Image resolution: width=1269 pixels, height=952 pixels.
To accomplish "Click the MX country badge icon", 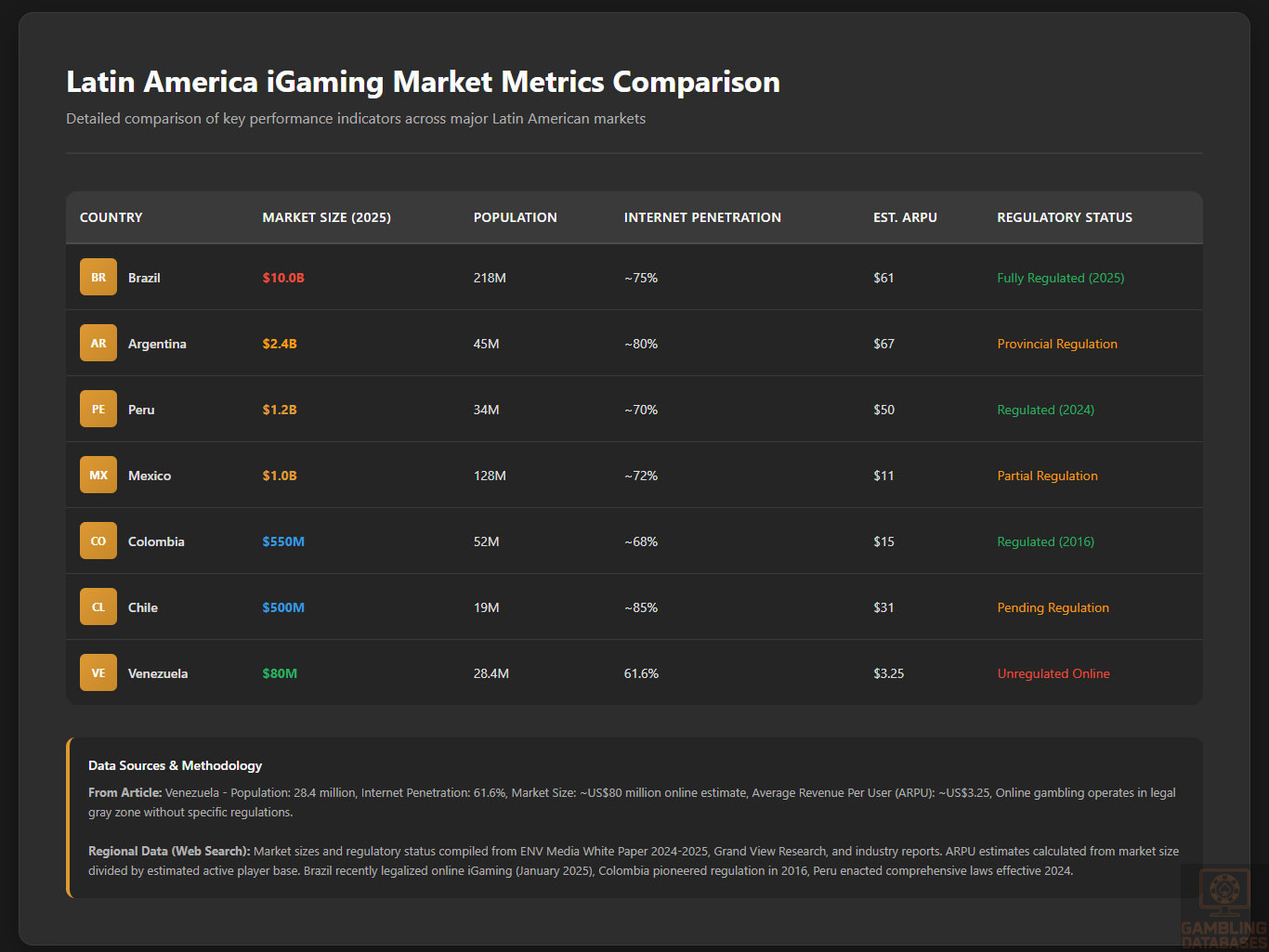I will coord(98,475).
